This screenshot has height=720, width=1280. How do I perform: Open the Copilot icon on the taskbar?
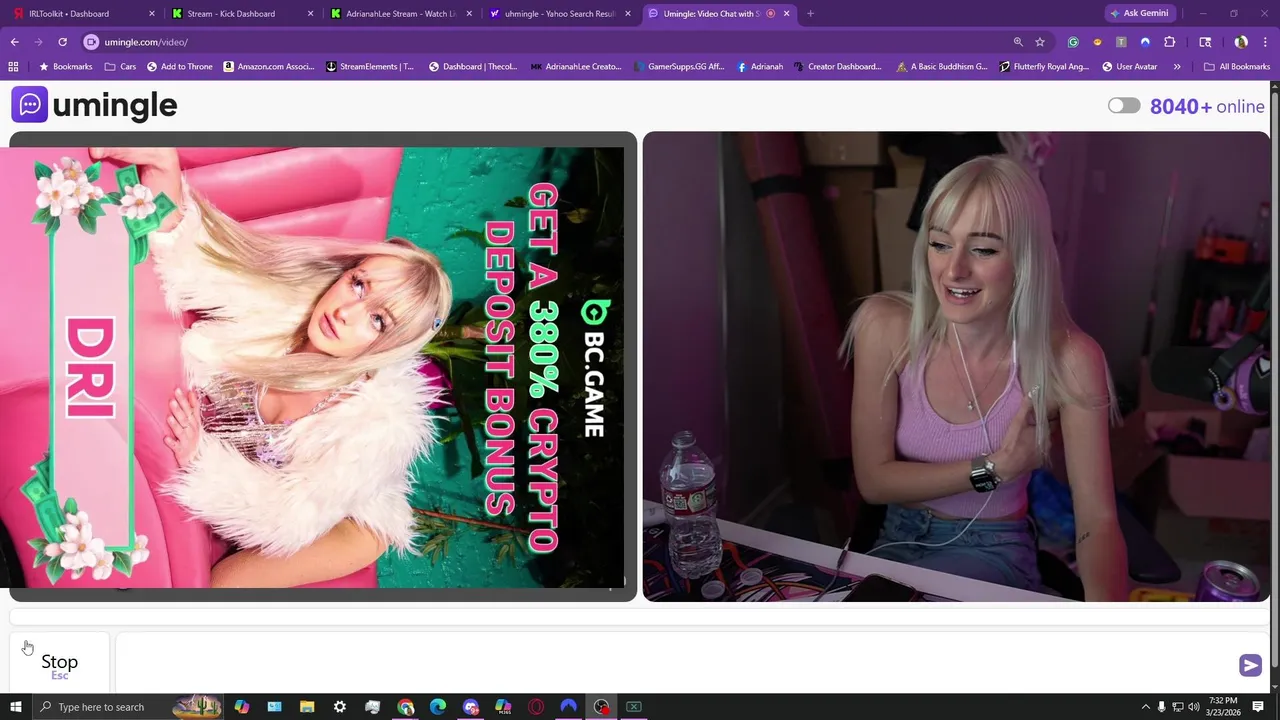(x=241, y=707)
